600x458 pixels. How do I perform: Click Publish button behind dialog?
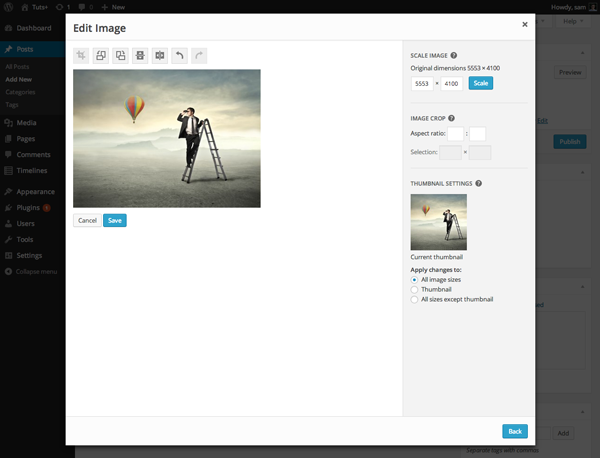coord(570,142)
